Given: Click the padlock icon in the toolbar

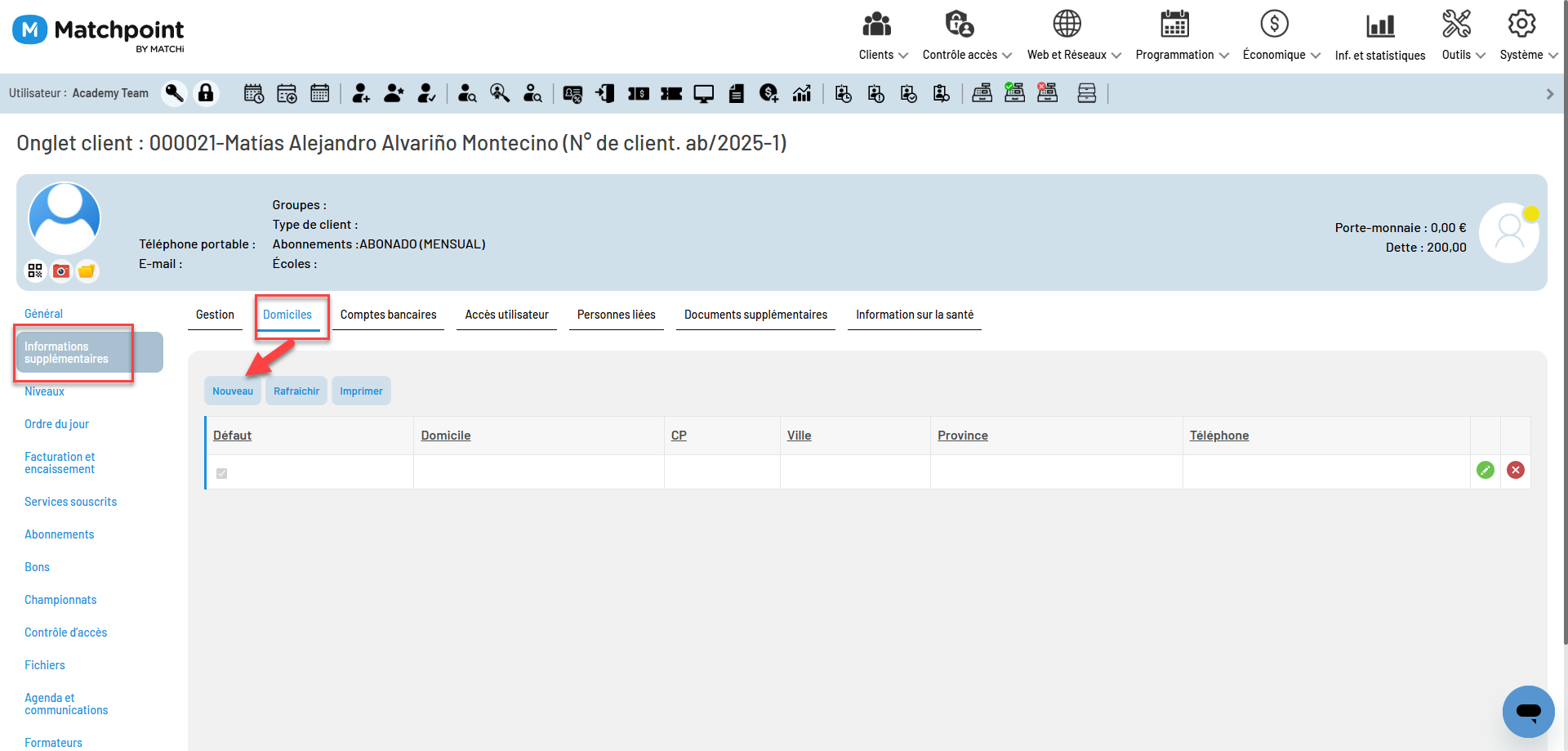Looking at the screenshot, I should [x=206, y=93].
